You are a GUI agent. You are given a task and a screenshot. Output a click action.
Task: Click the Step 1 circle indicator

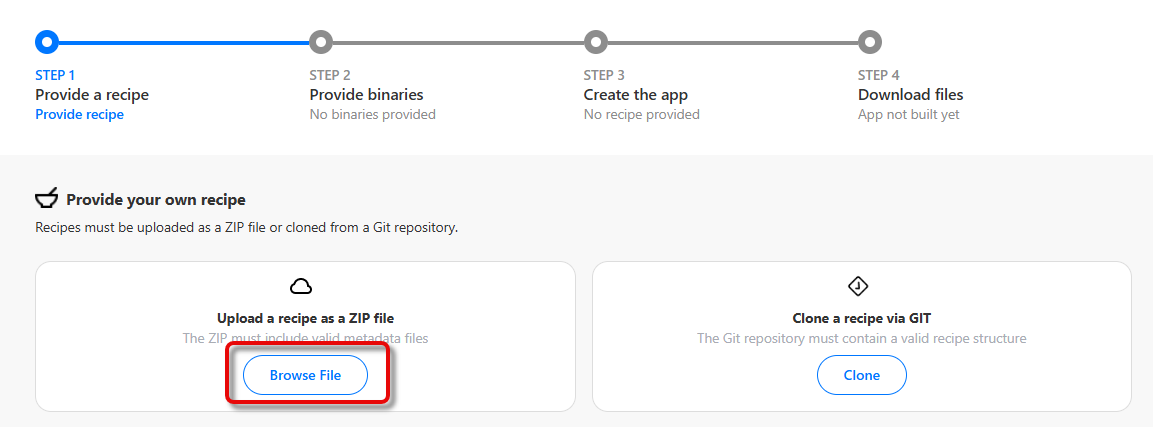coord(47,42)
